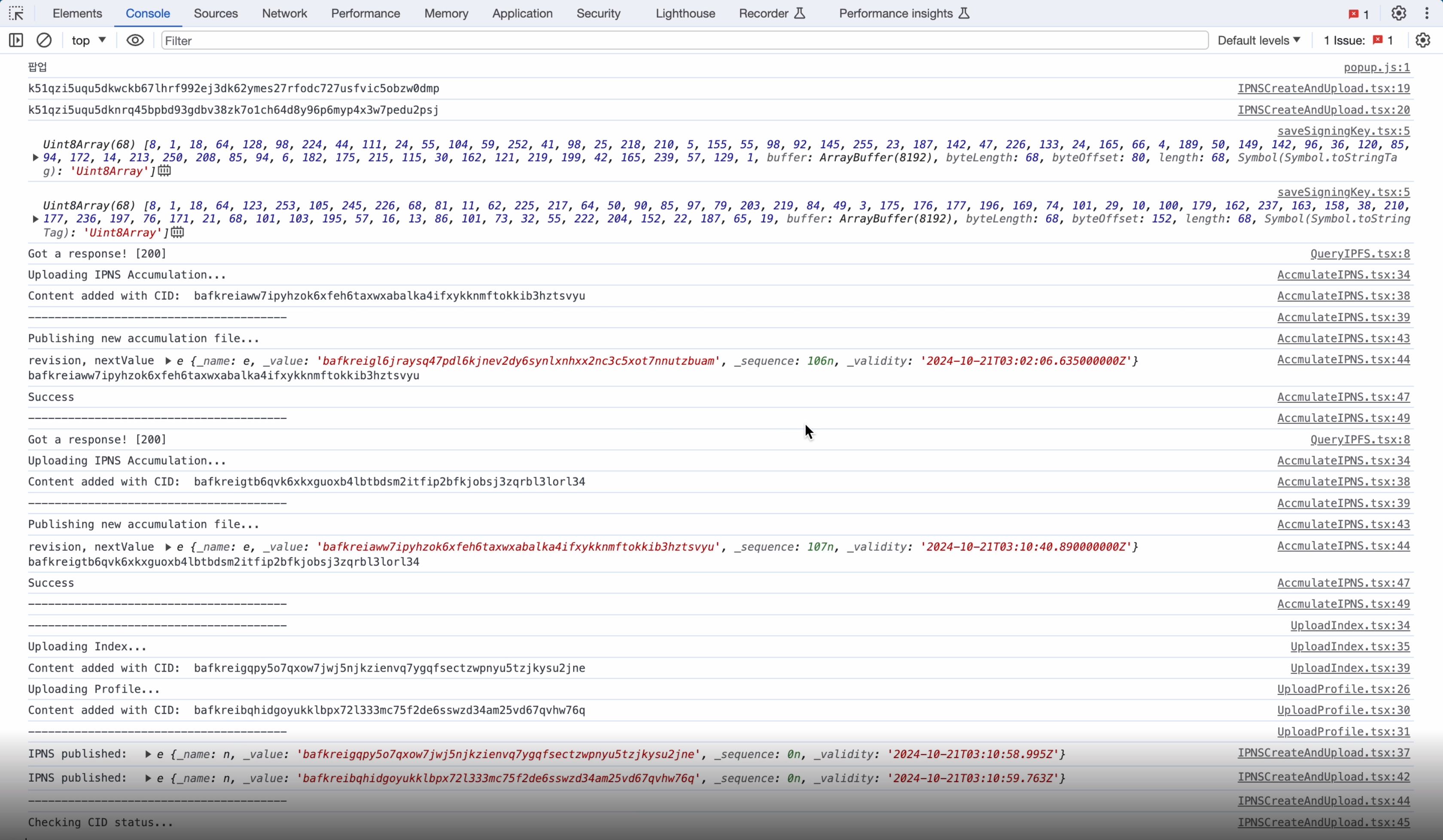Click the Performance panel icon
The width and height of the screenshot is (1443, 840).
(x=365, y=13)
